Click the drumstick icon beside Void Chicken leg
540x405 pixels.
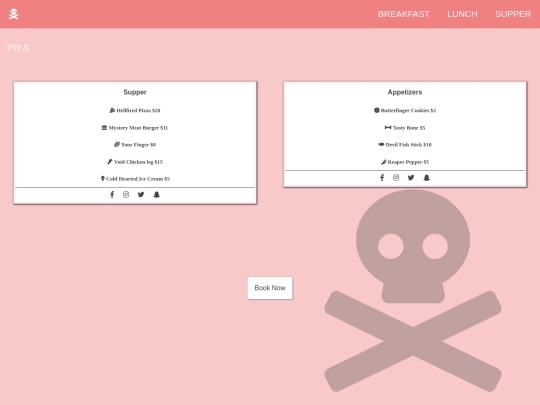point(110,162)
